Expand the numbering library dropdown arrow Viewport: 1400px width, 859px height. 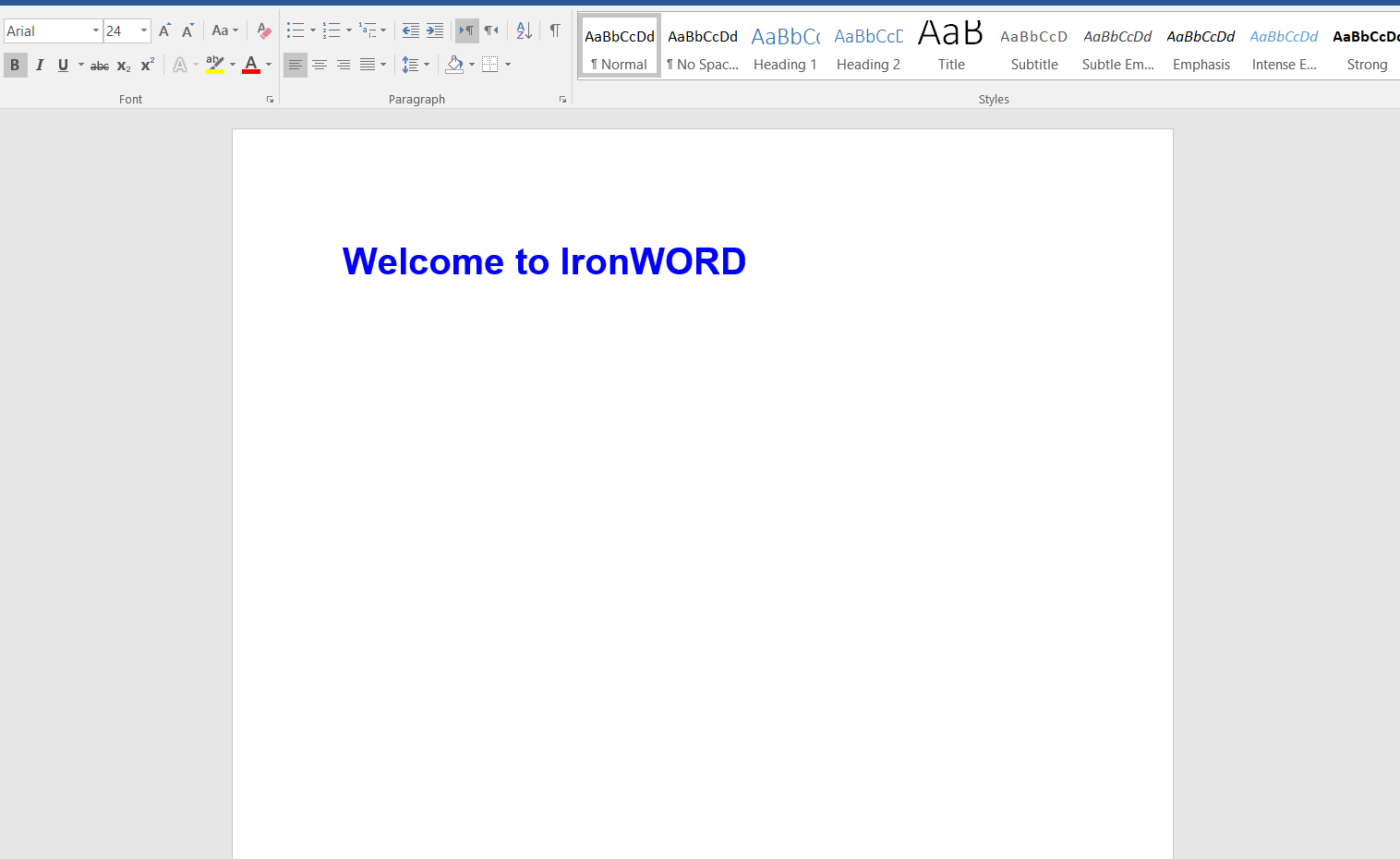pos(349,30)
